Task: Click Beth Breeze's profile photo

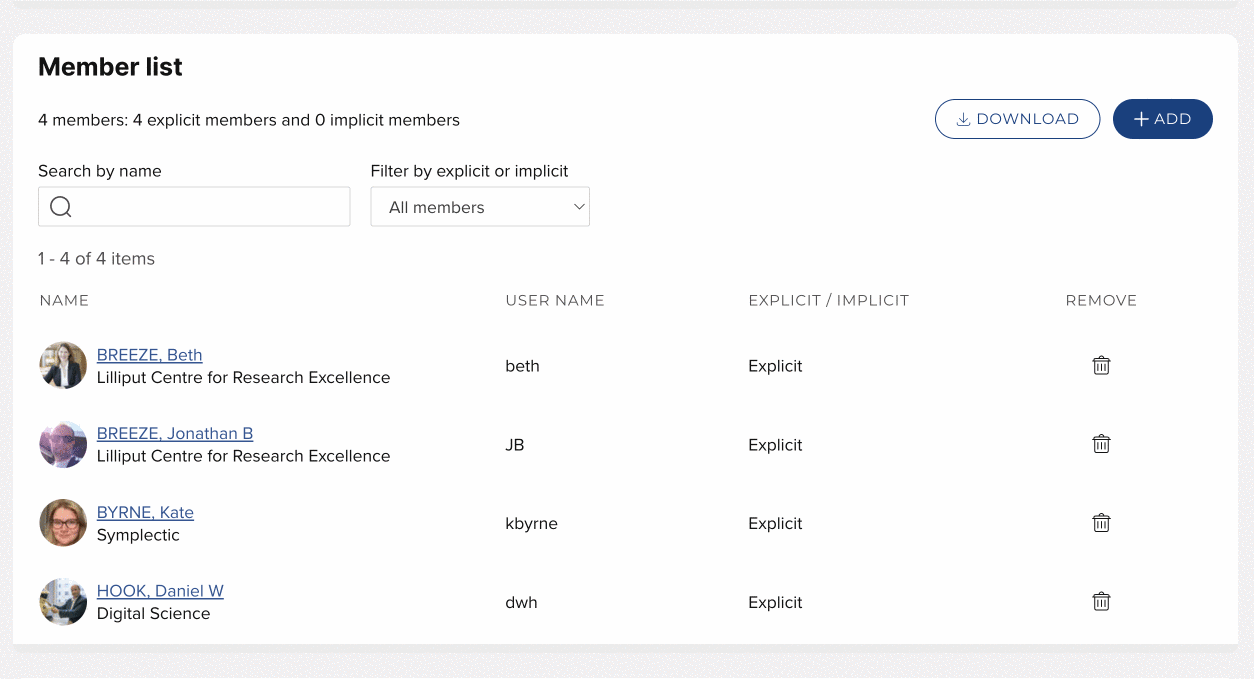Action: click(x=63, y=366)
